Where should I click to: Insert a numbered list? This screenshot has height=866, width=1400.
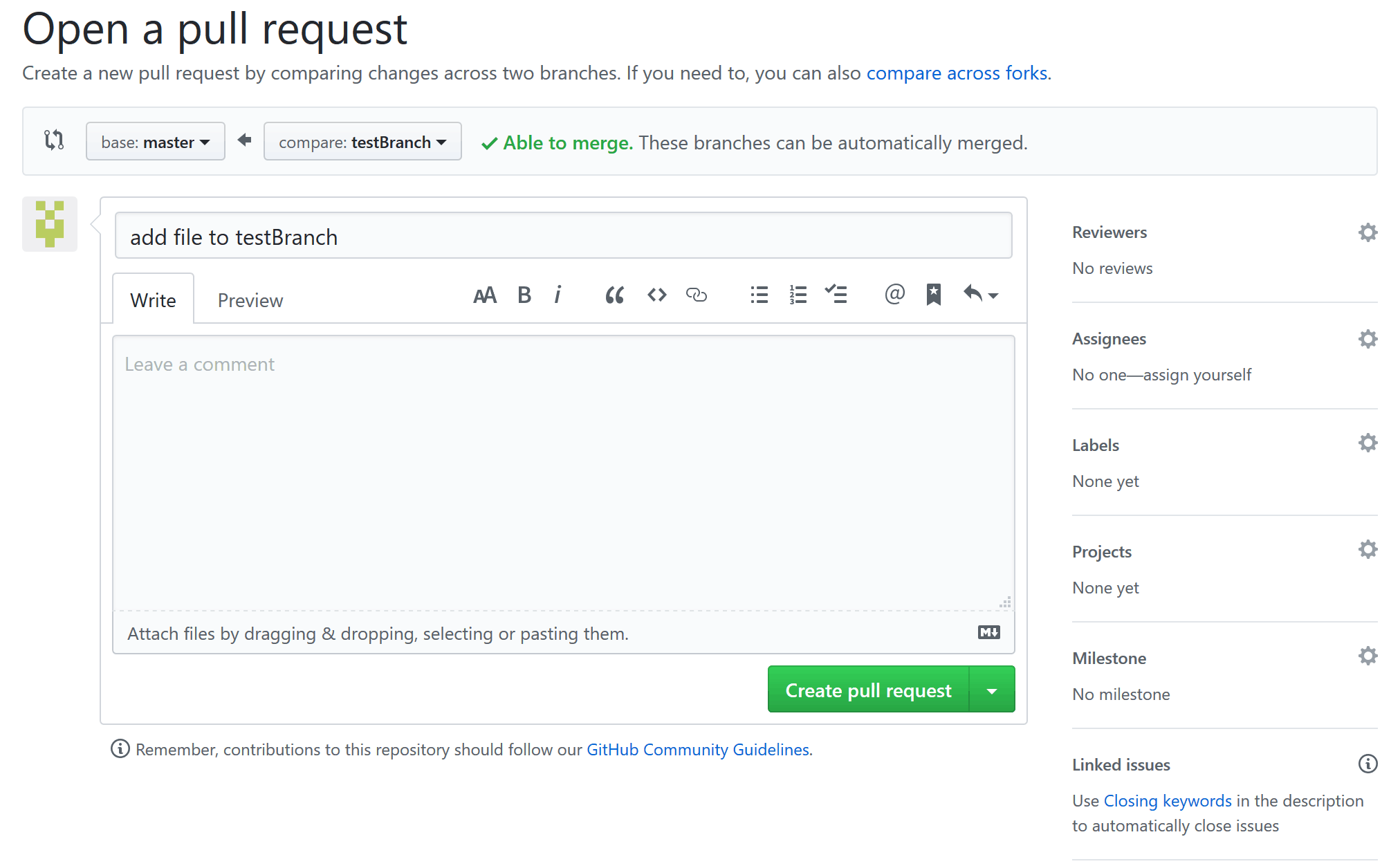coord(798,295)
